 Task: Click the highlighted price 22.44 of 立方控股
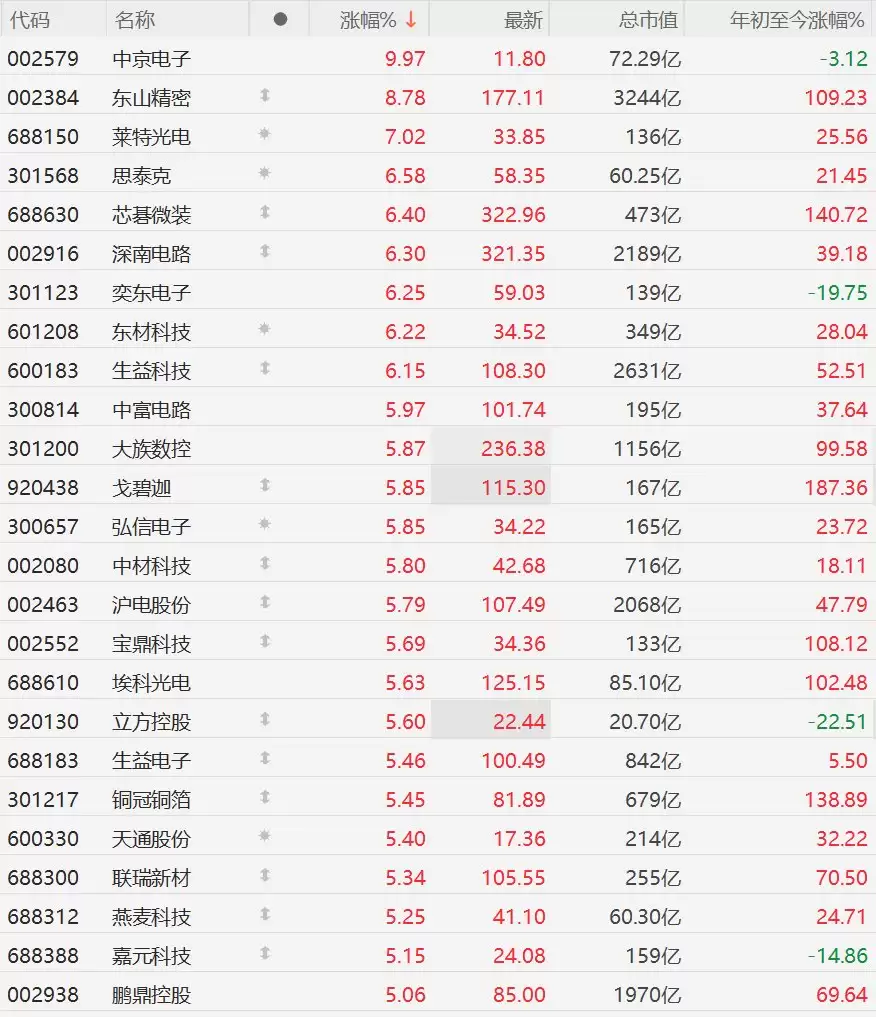click(519, 722)
